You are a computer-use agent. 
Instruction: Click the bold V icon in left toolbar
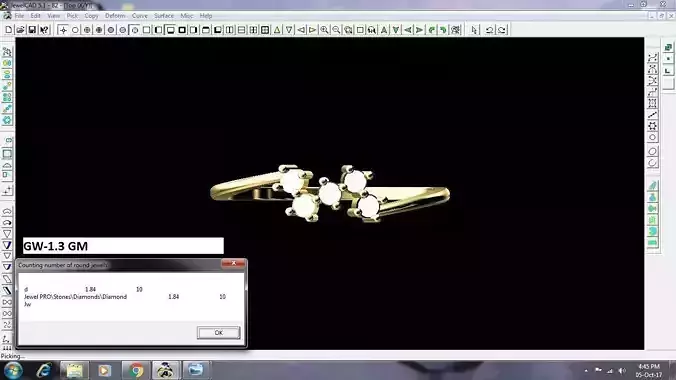coord(7,245)
